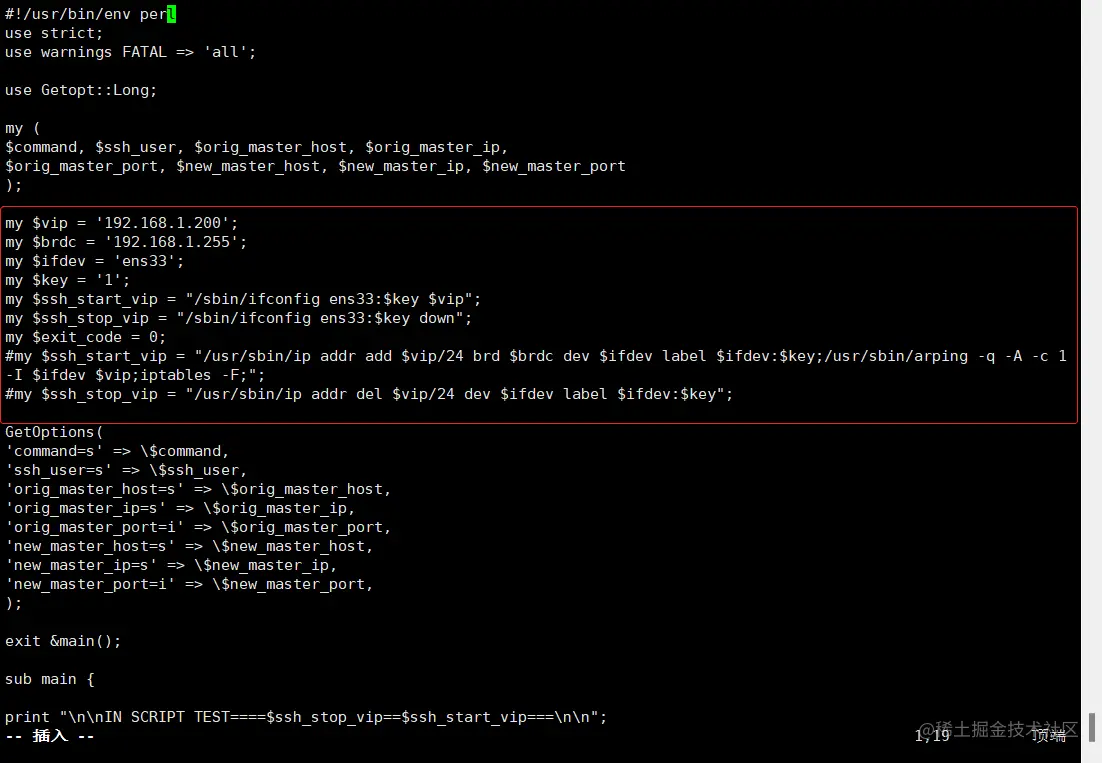Image resolution: width=1102 pixels, height=763 pixels.
Task: Click the '192.168.1.200' vip value
Action: point(162,223)
